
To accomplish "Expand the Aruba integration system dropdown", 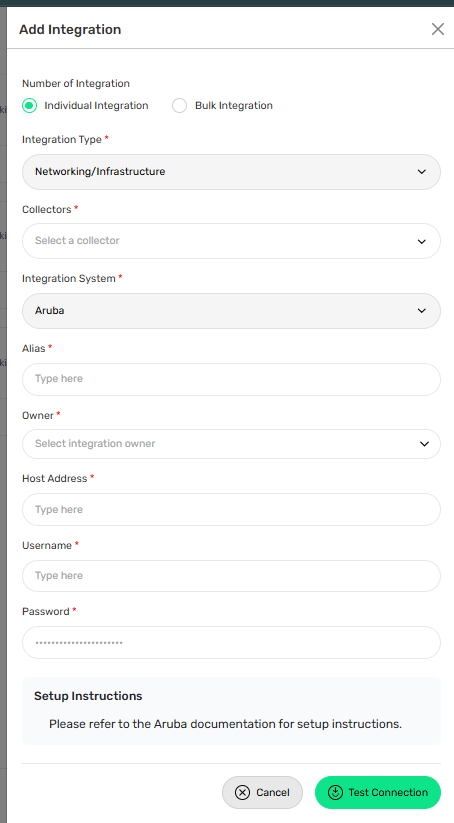I will (x=231, y=311).
